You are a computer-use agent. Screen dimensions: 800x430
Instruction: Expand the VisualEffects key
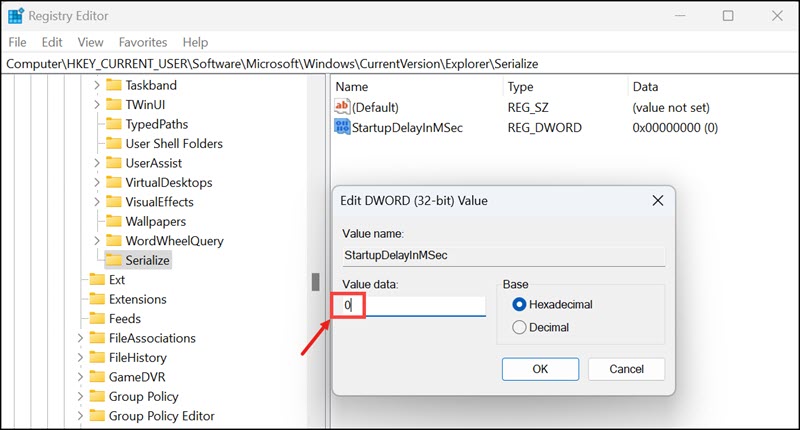96,201
